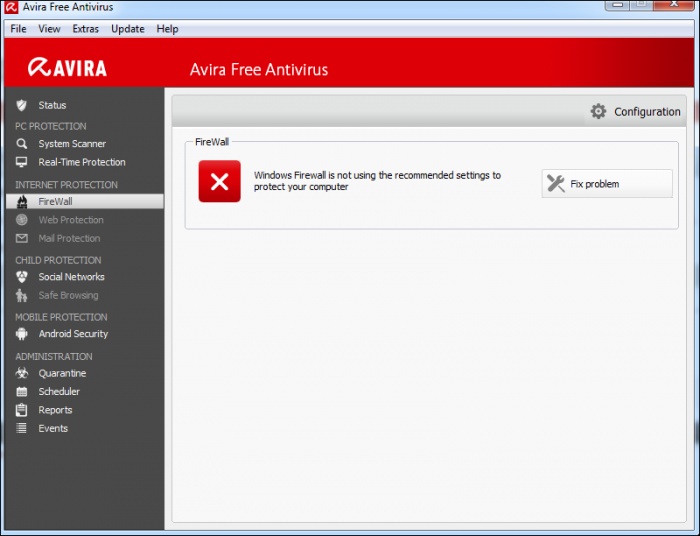Open the Update menu
The height and width of the screenshot is (536, 700).
(x=128, y=29)
